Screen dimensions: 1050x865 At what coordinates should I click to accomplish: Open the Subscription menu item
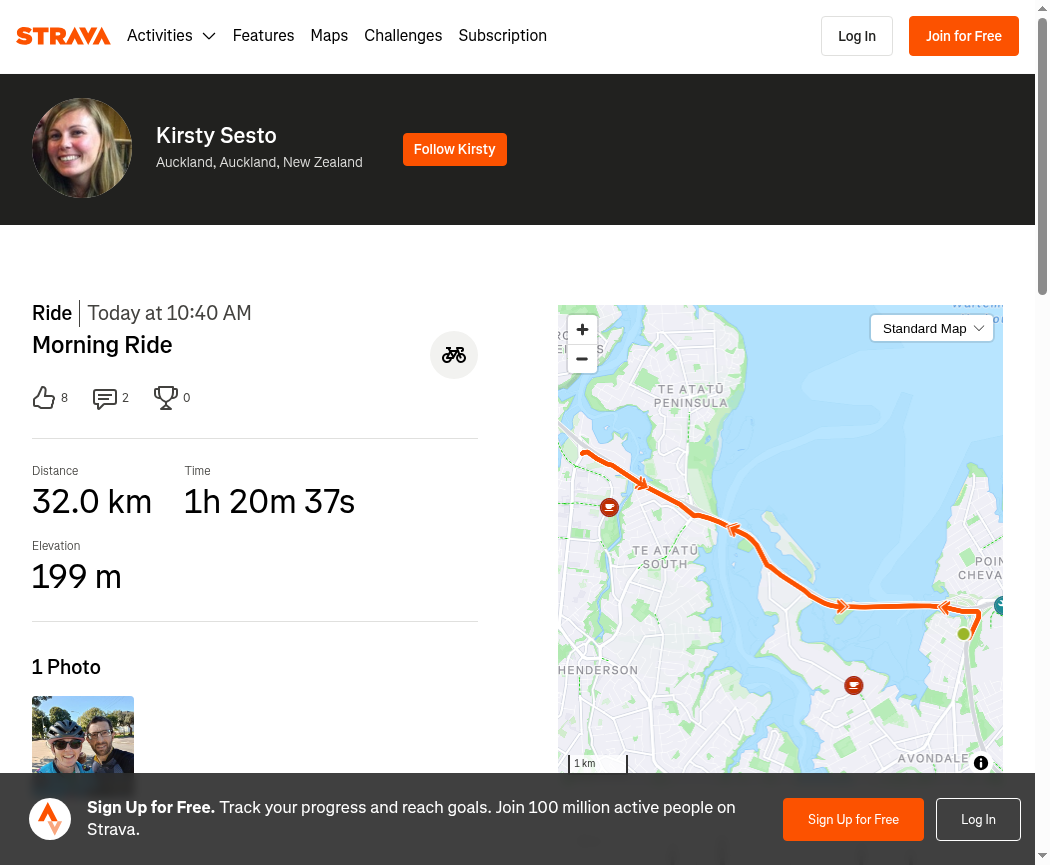[x=502, y=35]
